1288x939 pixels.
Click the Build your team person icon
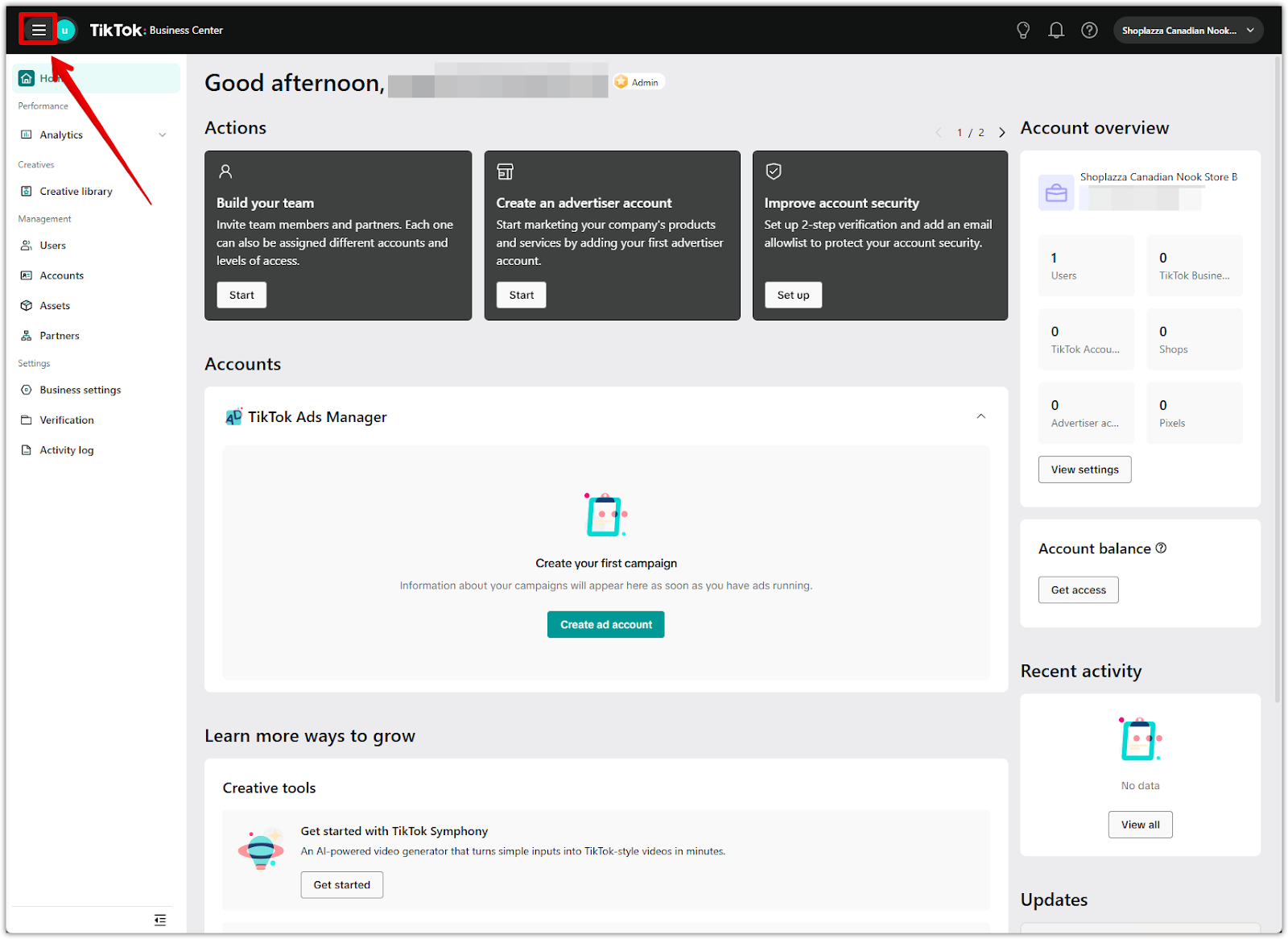pyautogui.click(x=225, y=172)
